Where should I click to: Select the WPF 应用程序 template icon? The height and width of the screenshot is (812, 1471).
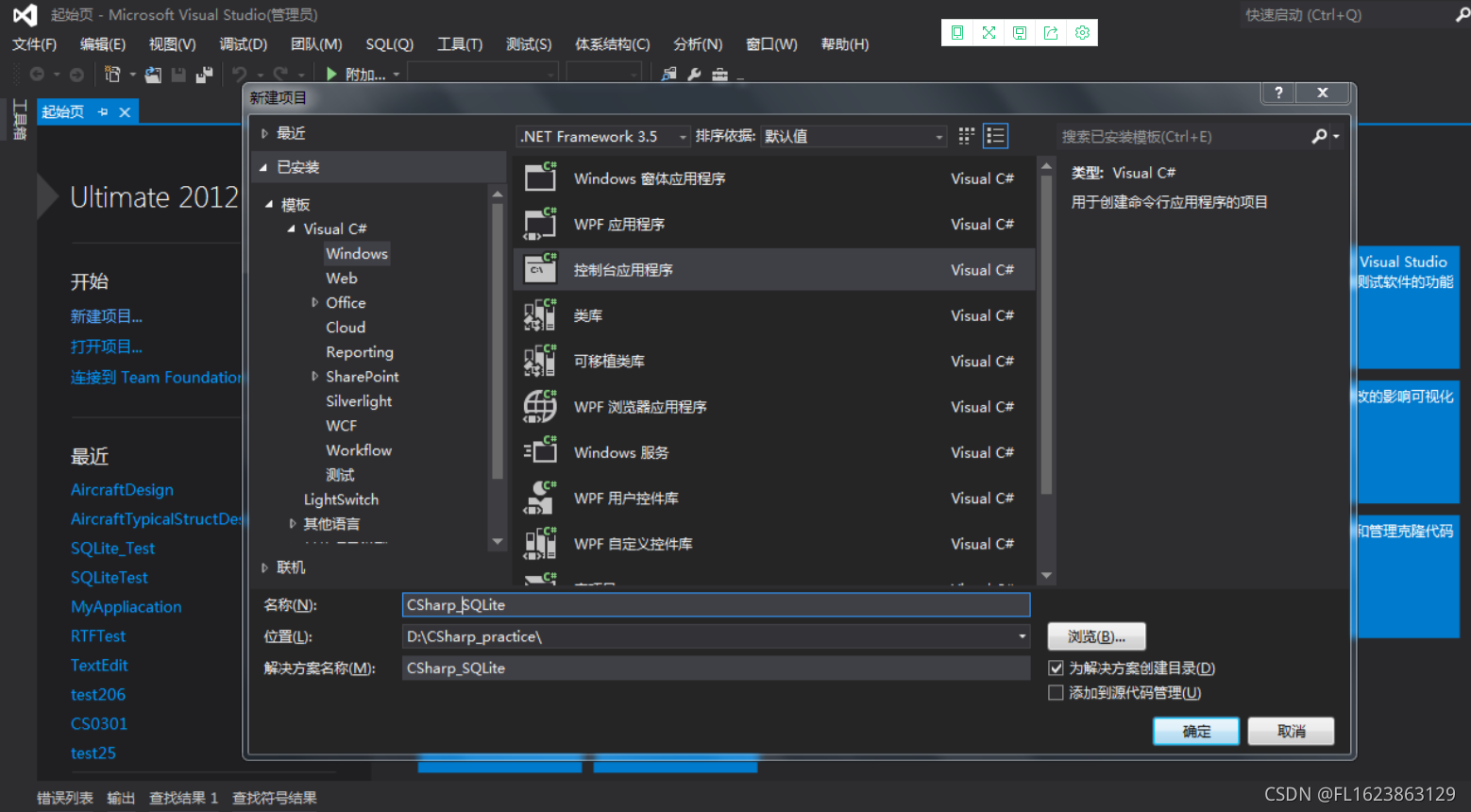(539, 224)
